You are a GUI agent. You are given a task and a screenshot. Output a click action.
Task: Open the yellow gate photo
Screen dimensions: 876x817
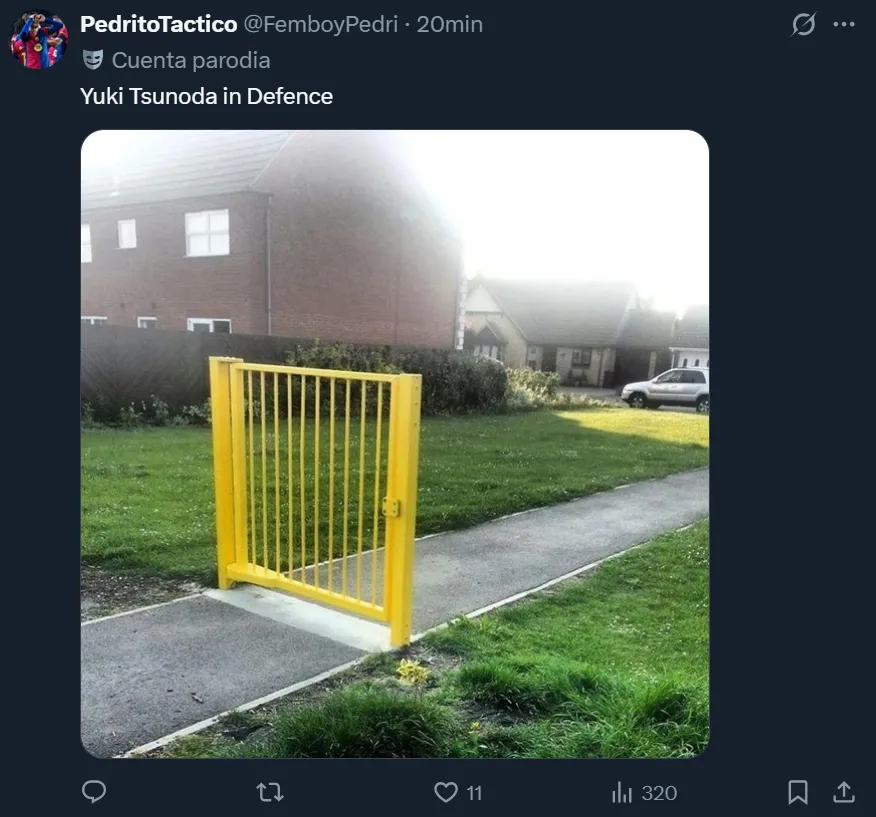click(395, 444)
